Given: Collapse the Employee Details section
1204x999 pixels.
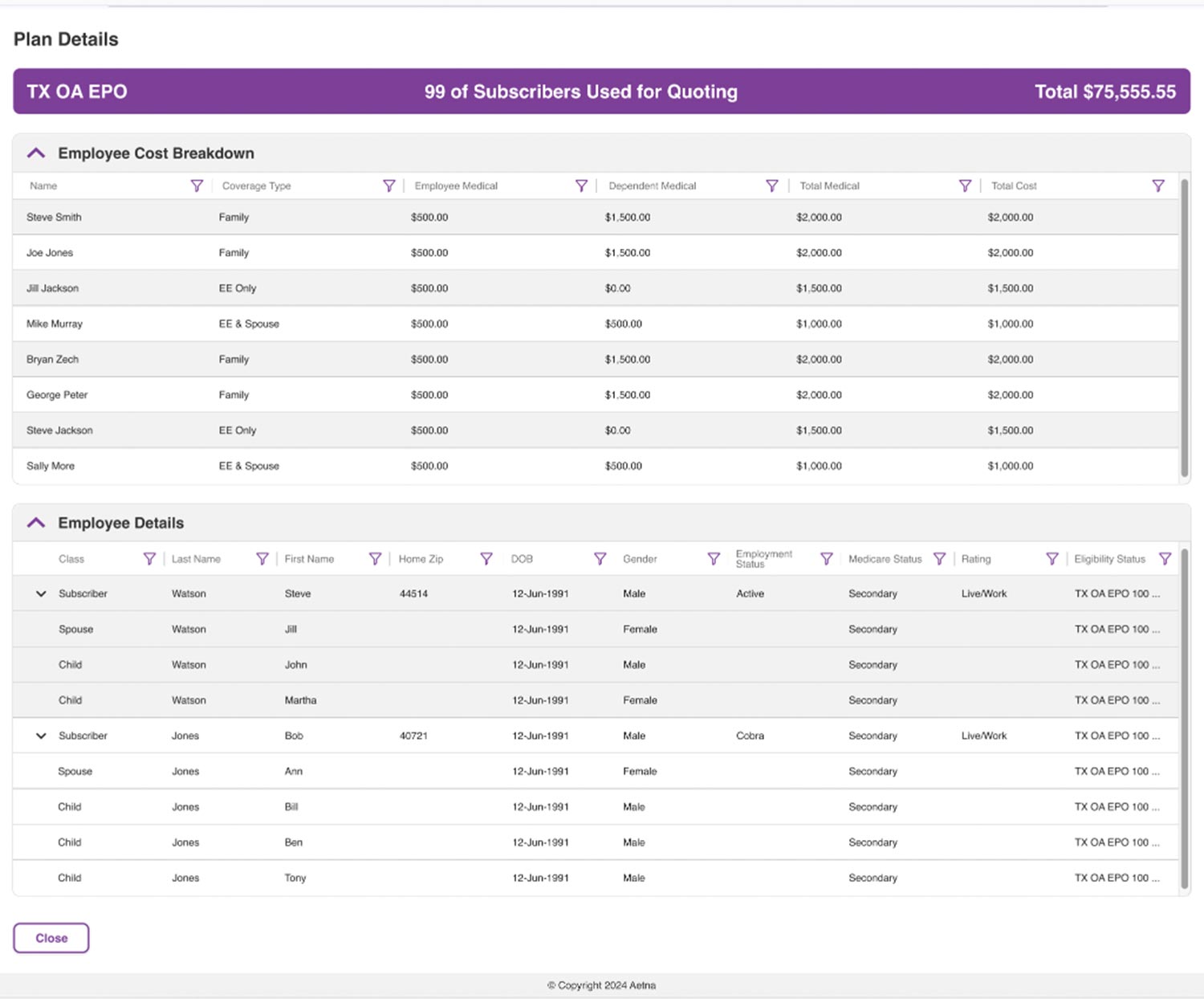Looking at the screenshot, I should click(36, 523).
